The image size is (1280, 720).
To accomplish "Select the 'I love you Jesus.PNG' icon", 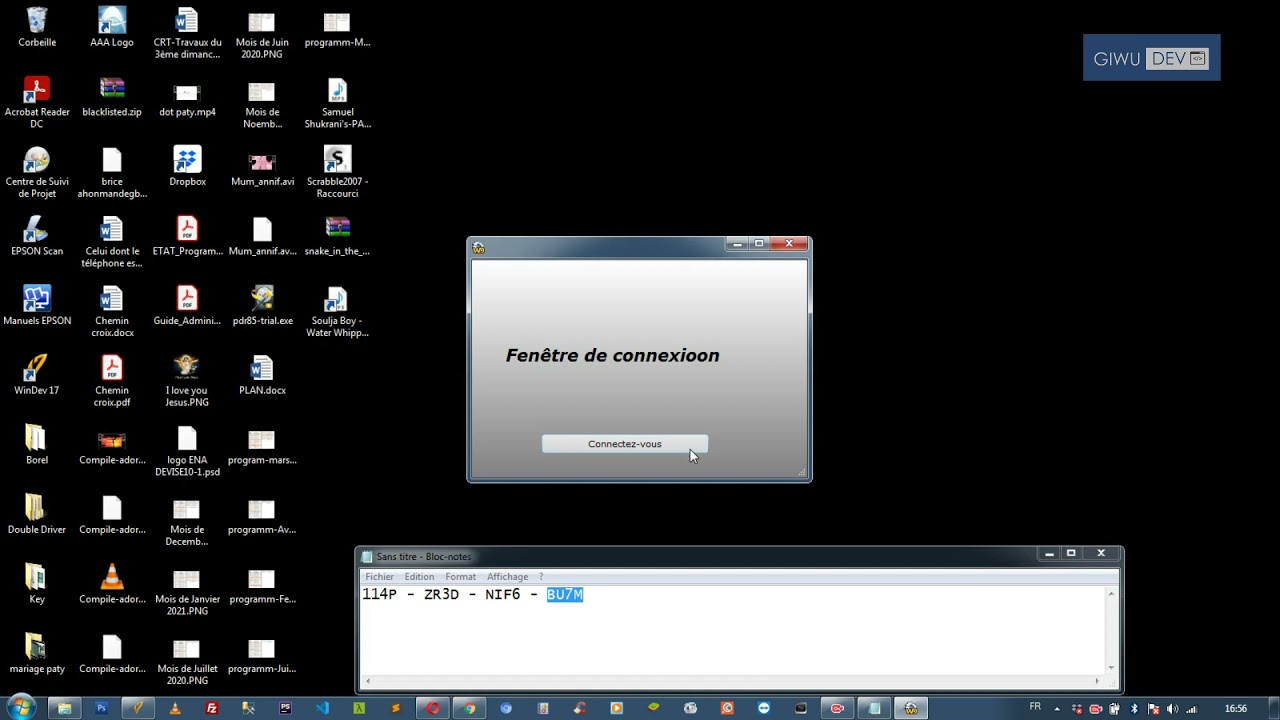I will tap(187, 381).
